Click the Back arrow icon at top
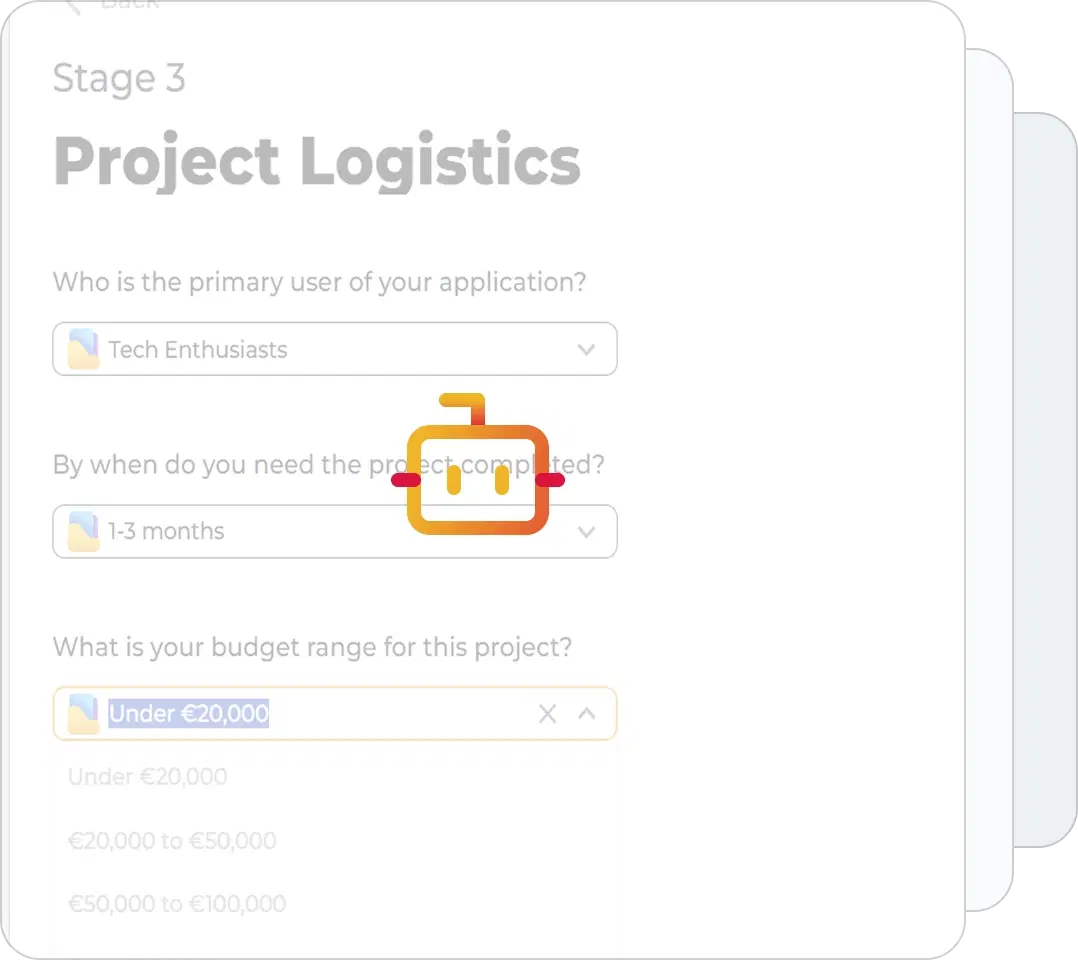 [x=72, y=7]
